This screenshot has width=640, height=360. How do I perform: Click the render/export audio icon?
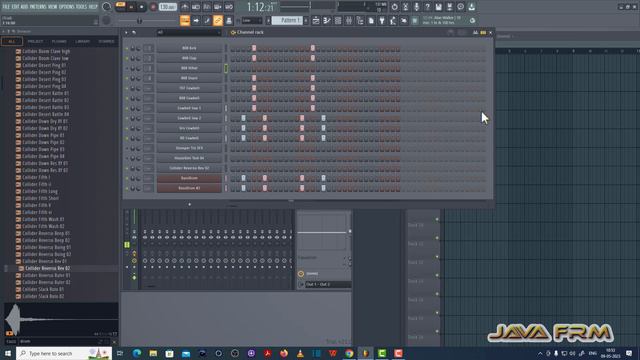point(449,7)
